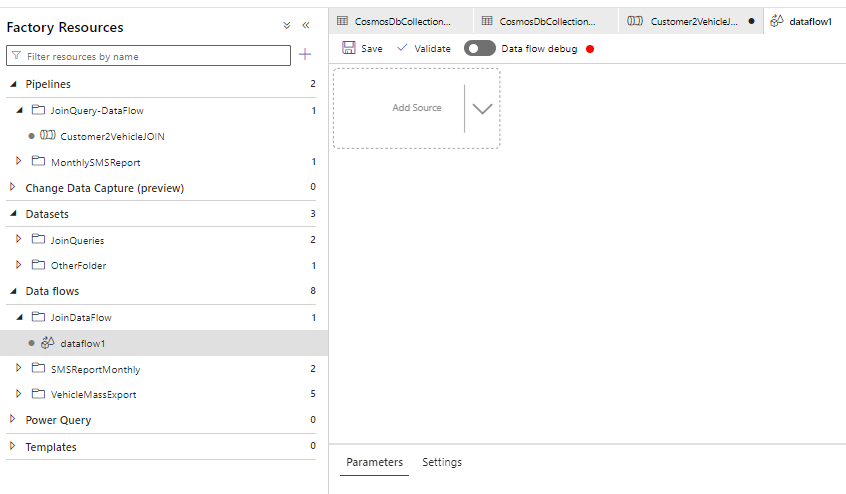Expand the Templates section

(x=13, y=446)
